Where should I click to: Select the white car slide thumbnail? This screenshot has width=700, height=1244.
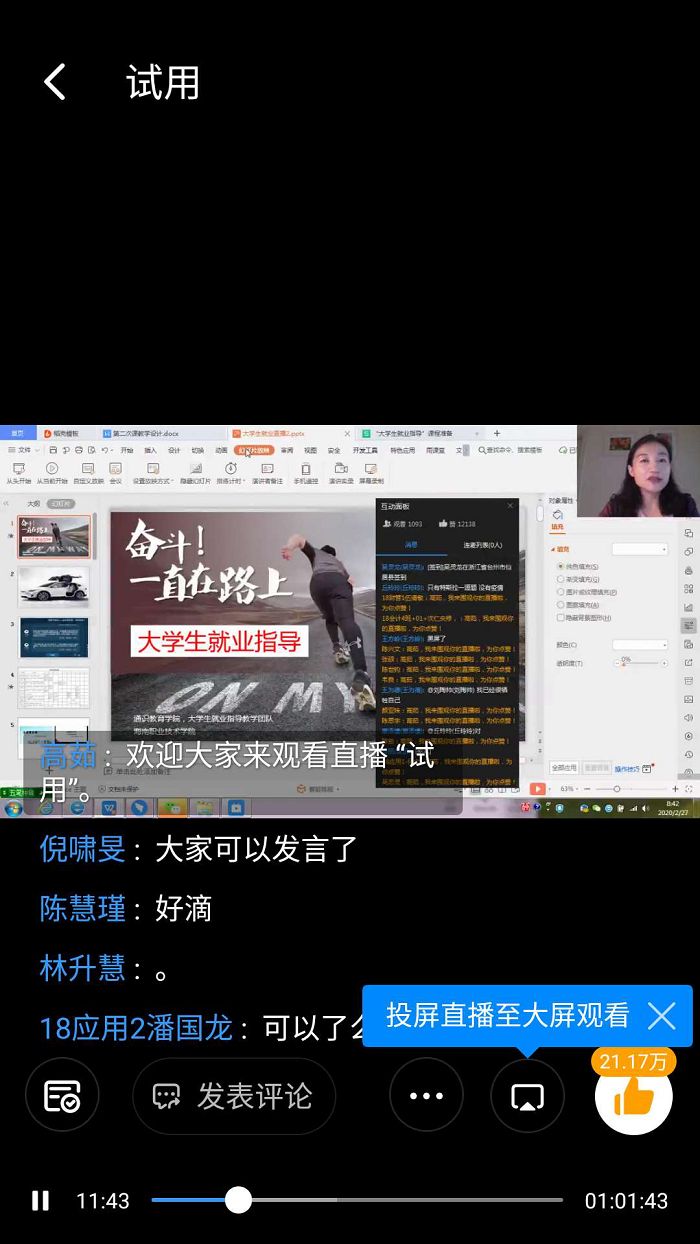point(53,587)
